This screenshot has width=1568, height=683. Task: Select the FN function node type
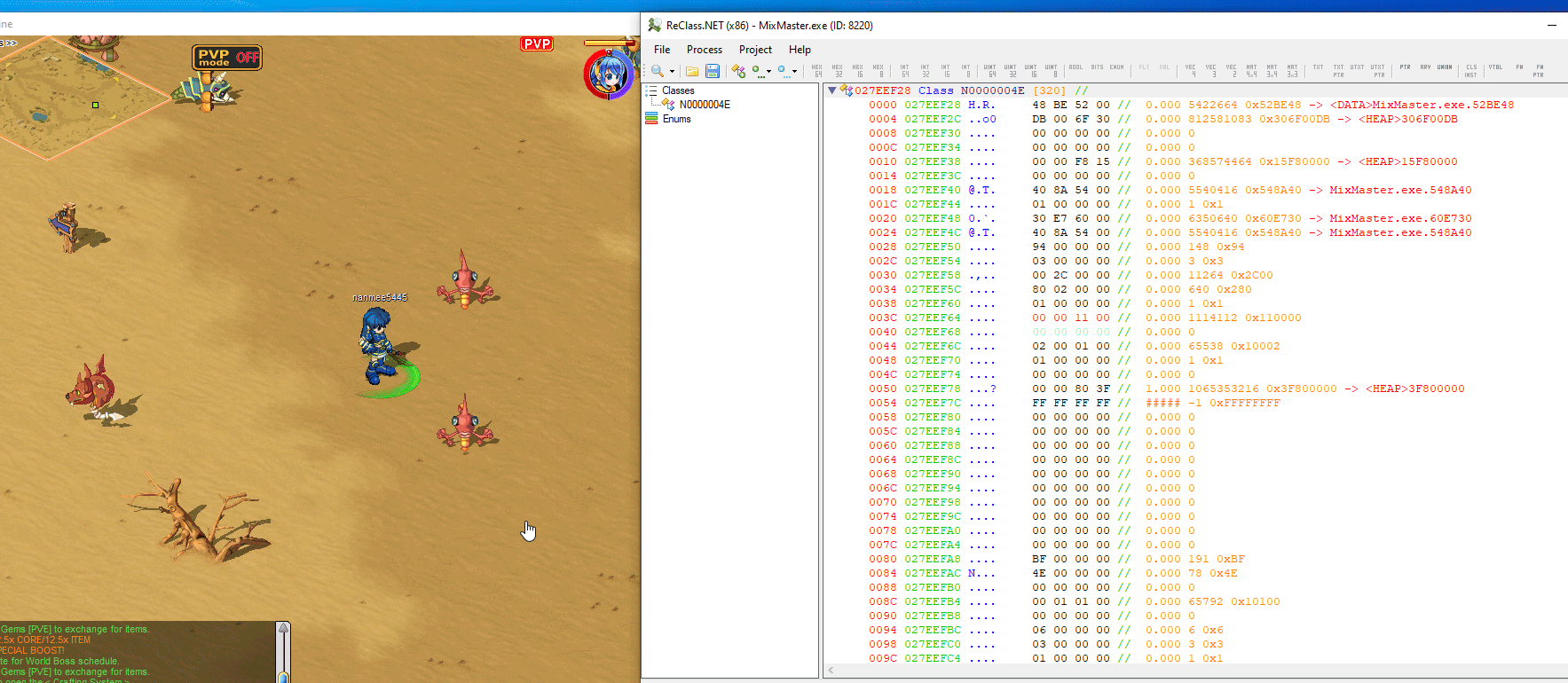pyautogui.click(x=1520, y=67)
